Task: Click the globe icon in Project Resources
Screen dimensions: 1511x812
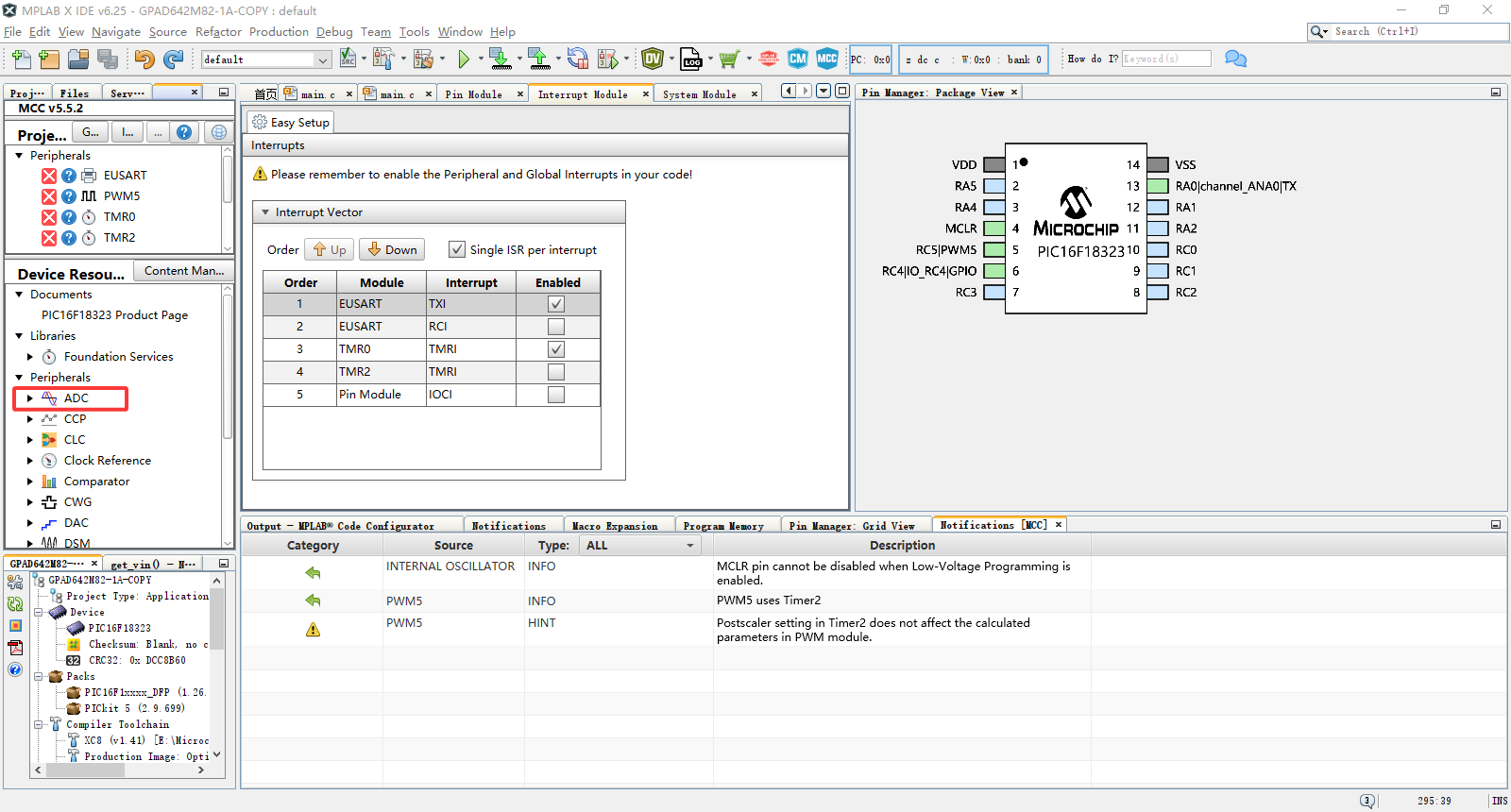Action: (x=219, y=132)
